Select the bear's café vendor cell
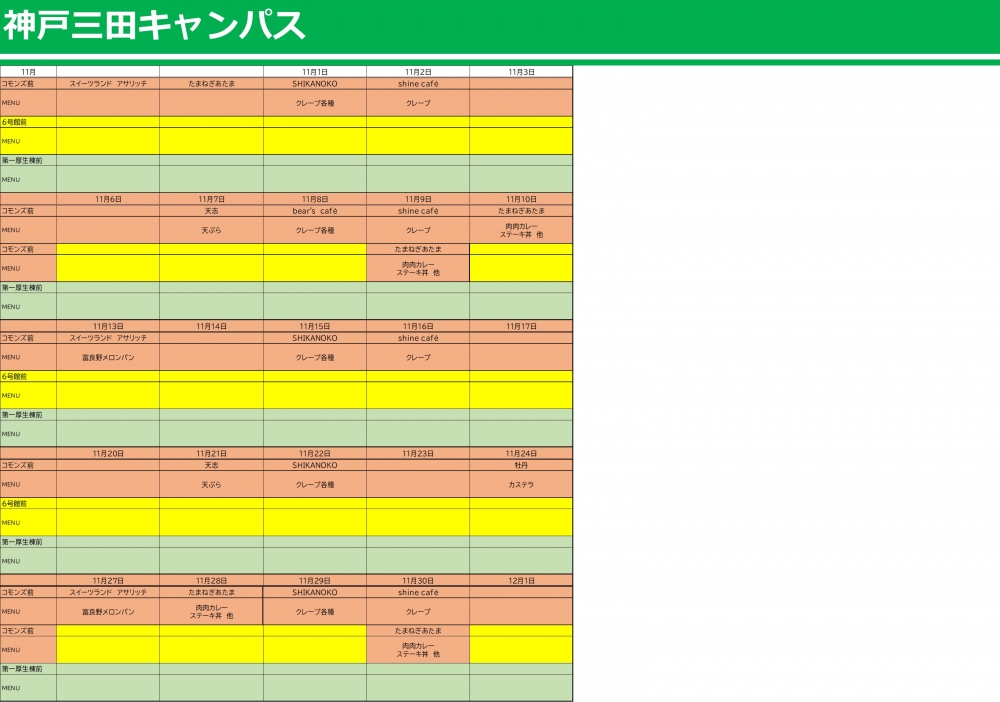Image resolution: width=1000 pixels, height=702 pixels. click(x=315, y=211)
